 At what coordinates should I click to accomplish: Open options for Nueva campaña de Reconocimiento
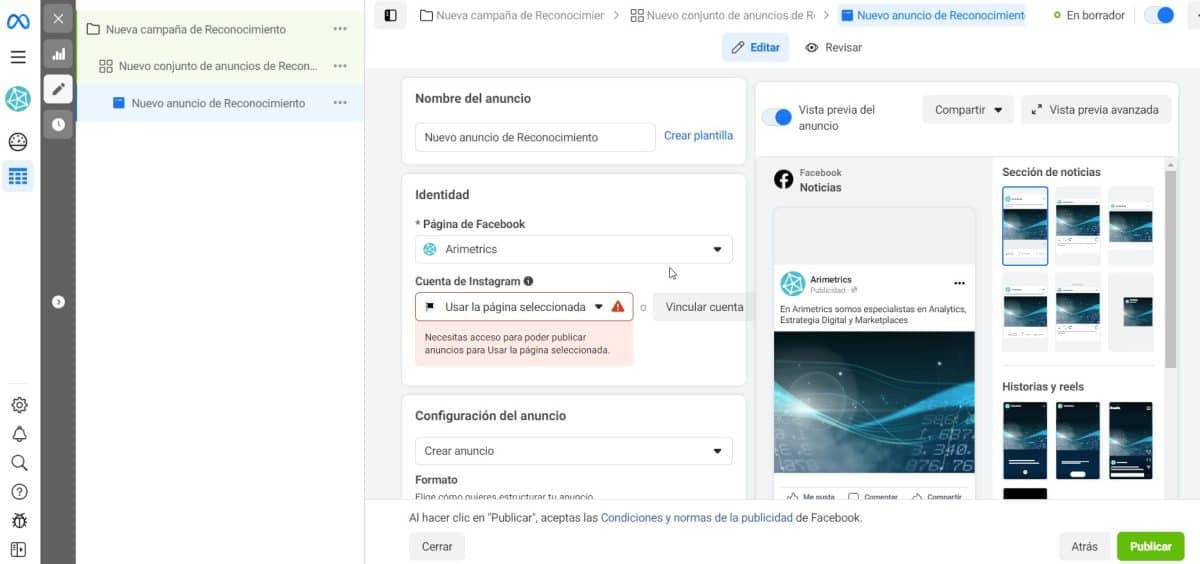[x=340, y=29]
